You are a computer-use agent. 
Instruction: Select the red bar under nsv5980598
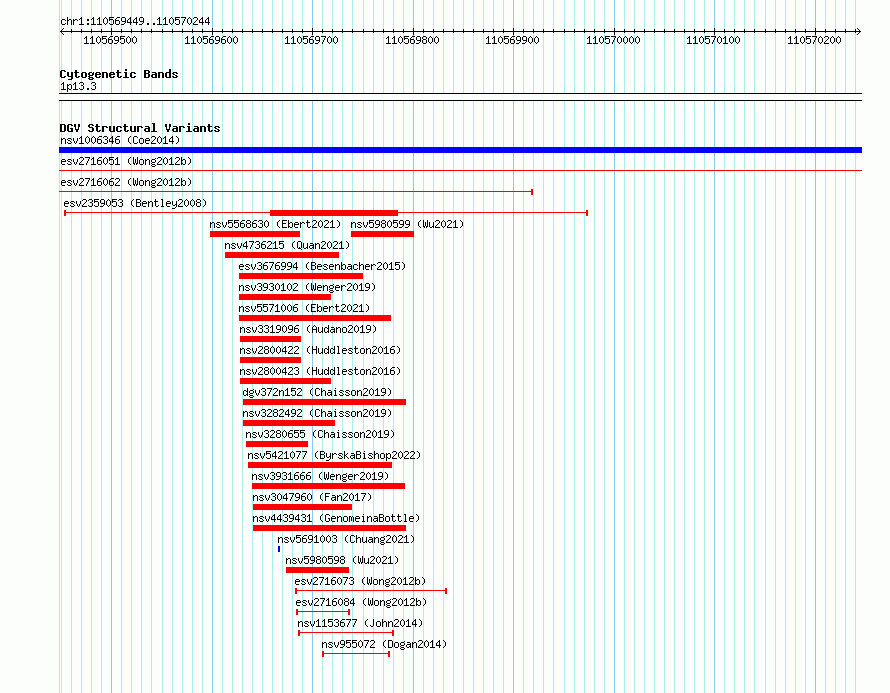pos(317,570)
